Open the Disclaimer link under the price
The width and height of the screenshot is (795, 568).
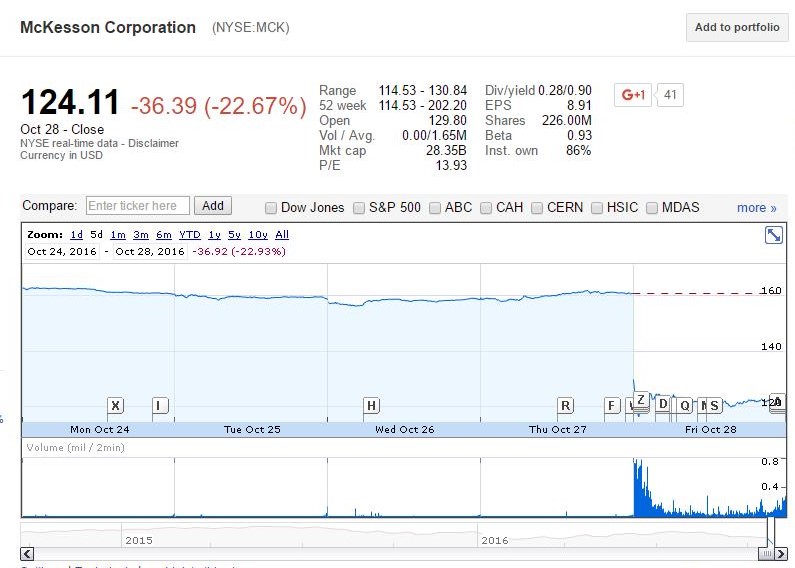click(x=153, y=144)
